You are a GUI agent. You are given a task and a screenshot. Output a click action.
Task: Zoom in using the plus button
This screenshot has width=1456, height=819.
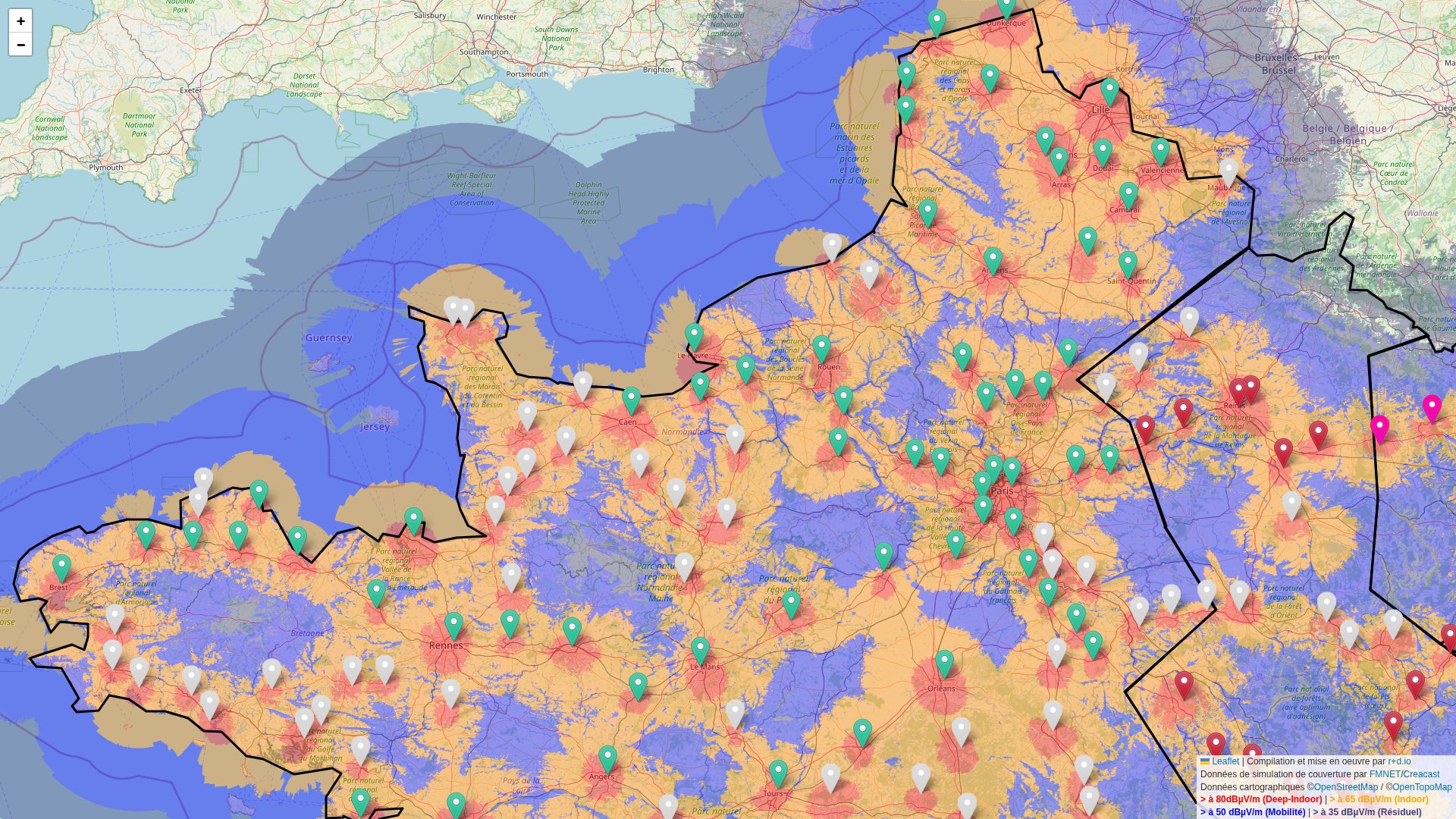[x=20, y=20]
